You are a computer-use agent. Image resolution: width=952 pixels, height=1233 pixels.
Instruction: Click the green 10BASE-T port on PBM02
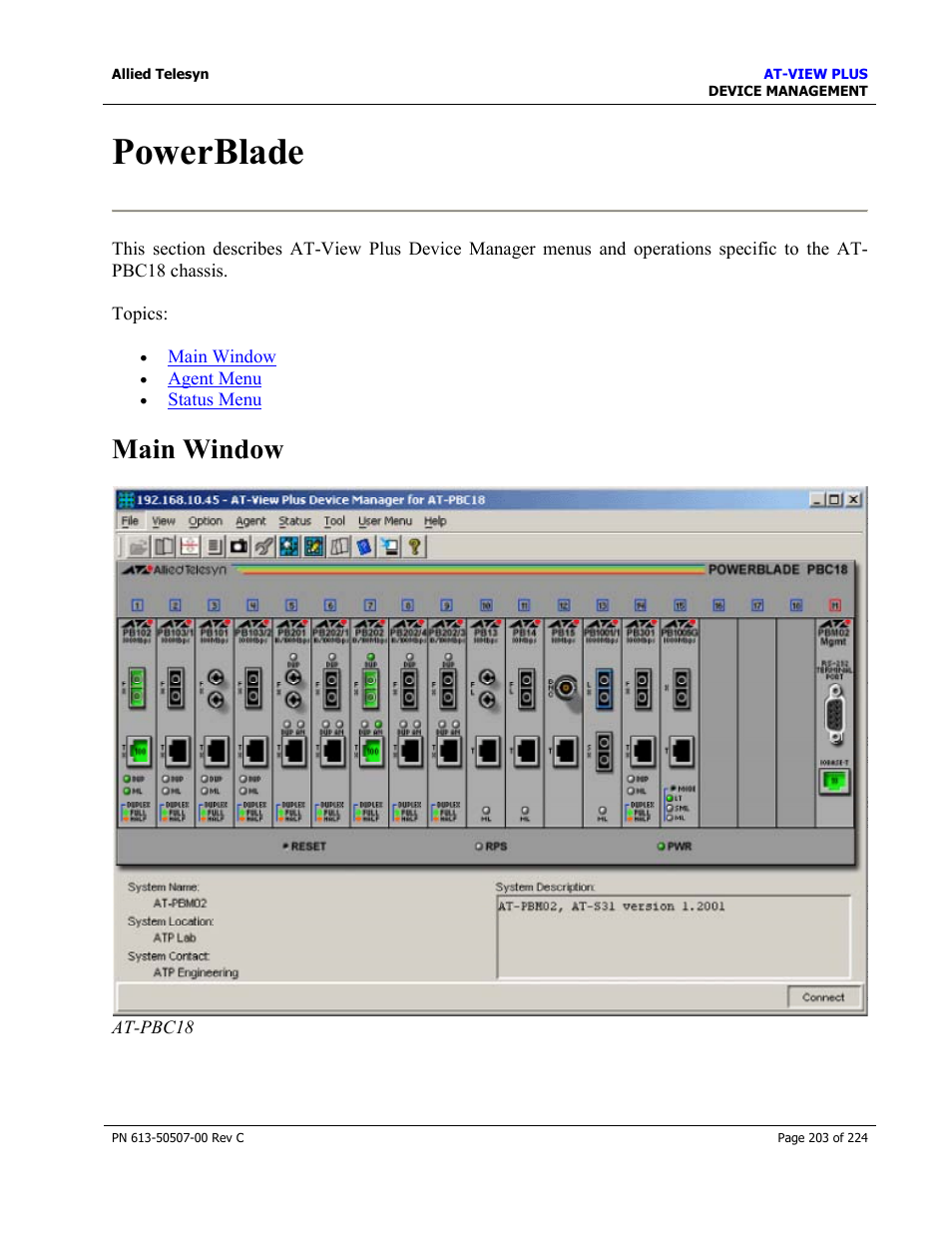[834, 782]
